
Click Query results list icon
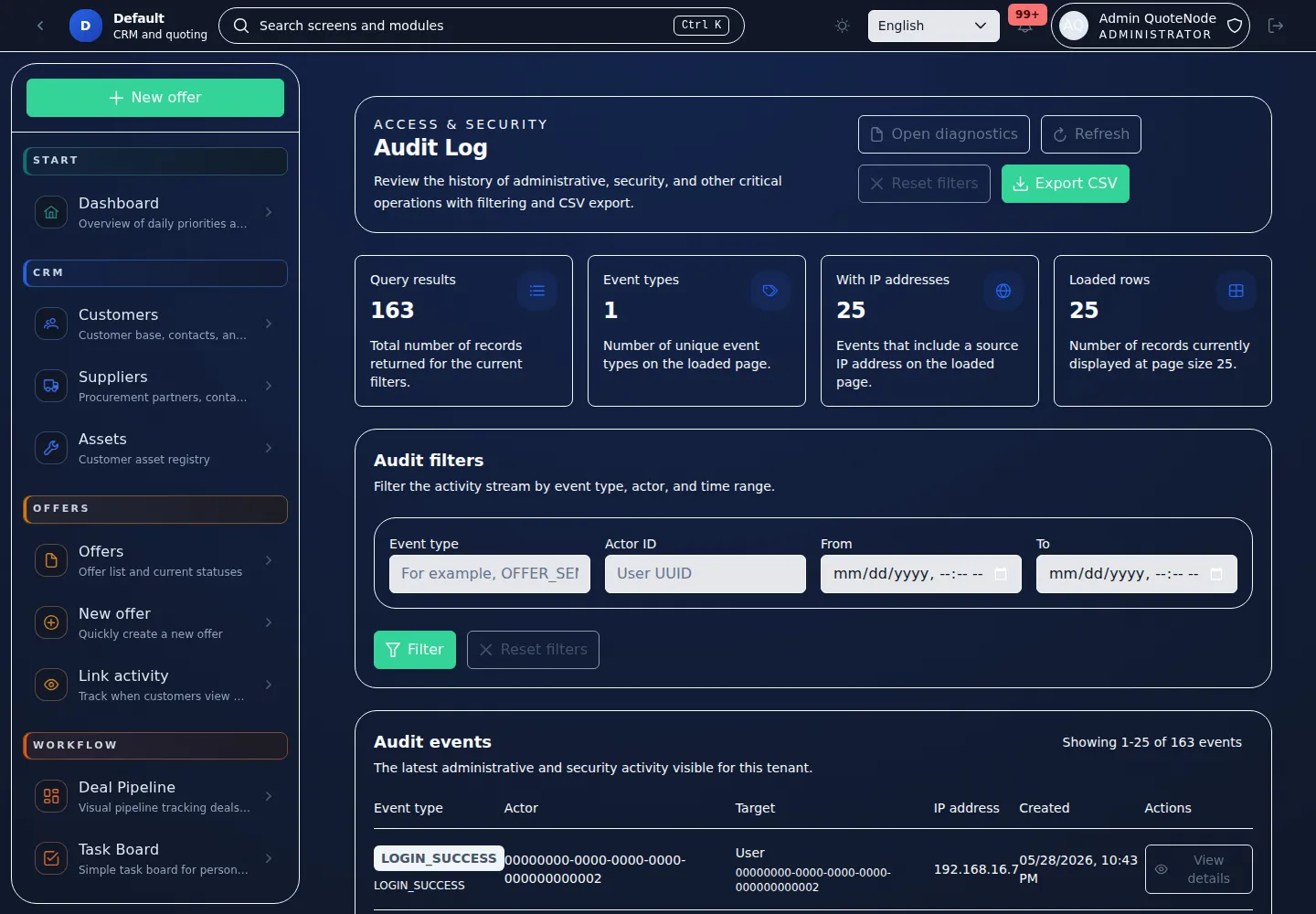[x=537, y=291]
